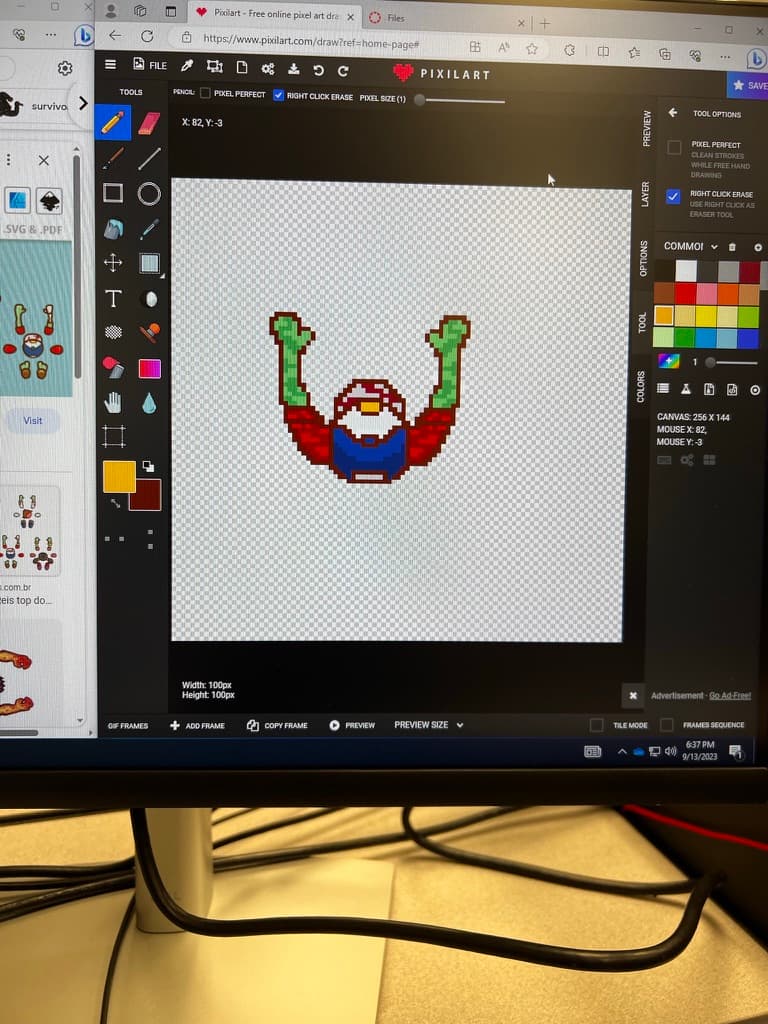Viewport: 768px width, 1024px height.
Task: Select the Bucket fill tool
Action: 113,229
